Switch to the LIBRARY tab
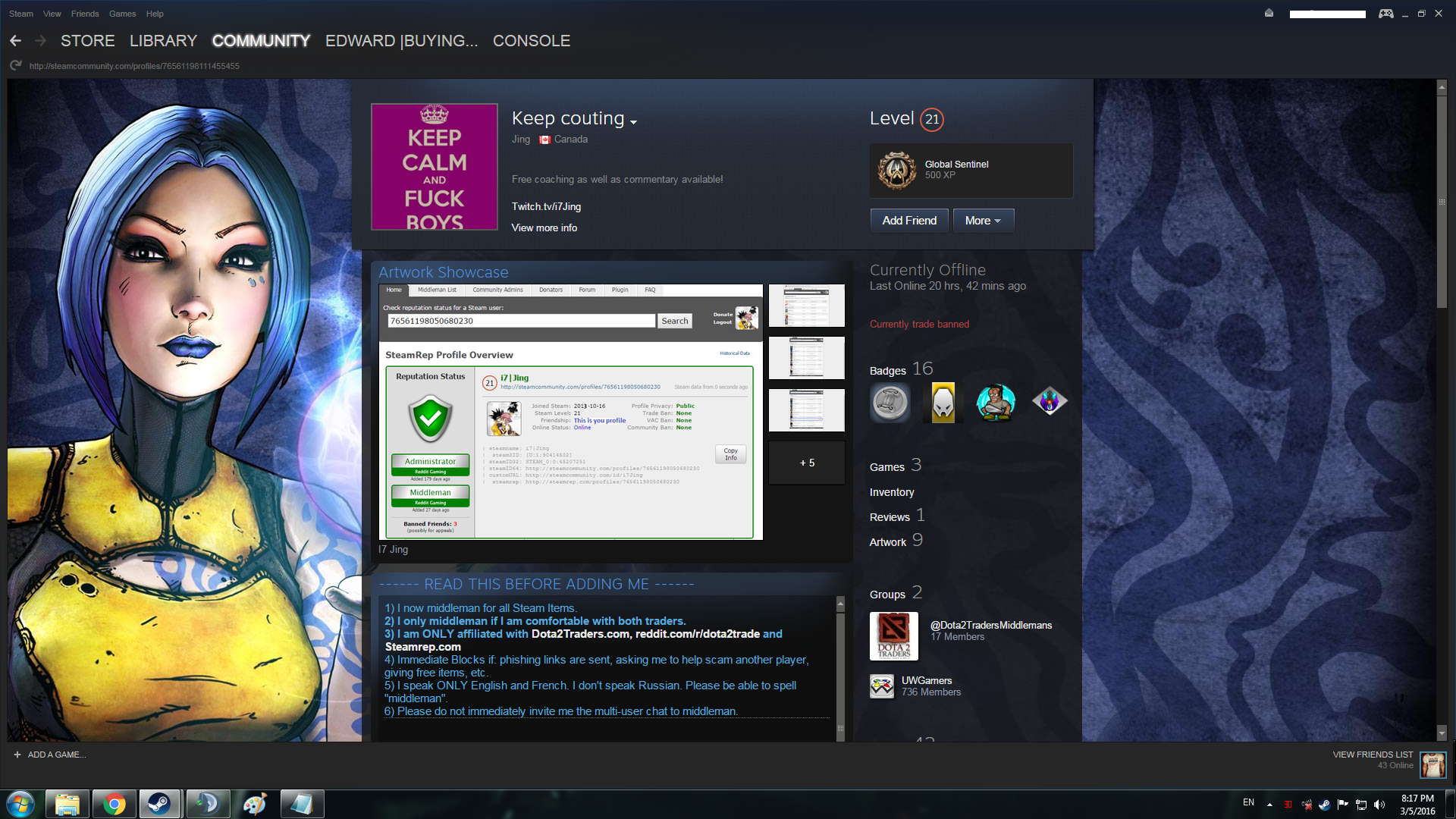This screenshot has height=819, width=1456. click(x=163, y=41)
